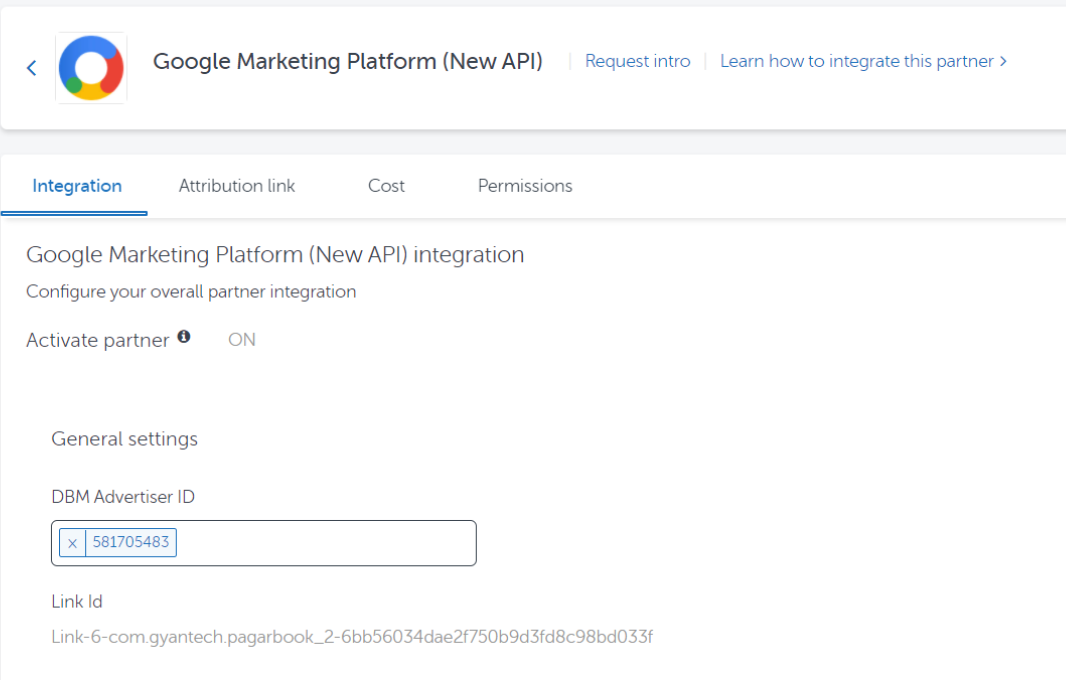Click the Link Id value text
The height and width of the screenshot is (680, 1066).
coord(352,637)
